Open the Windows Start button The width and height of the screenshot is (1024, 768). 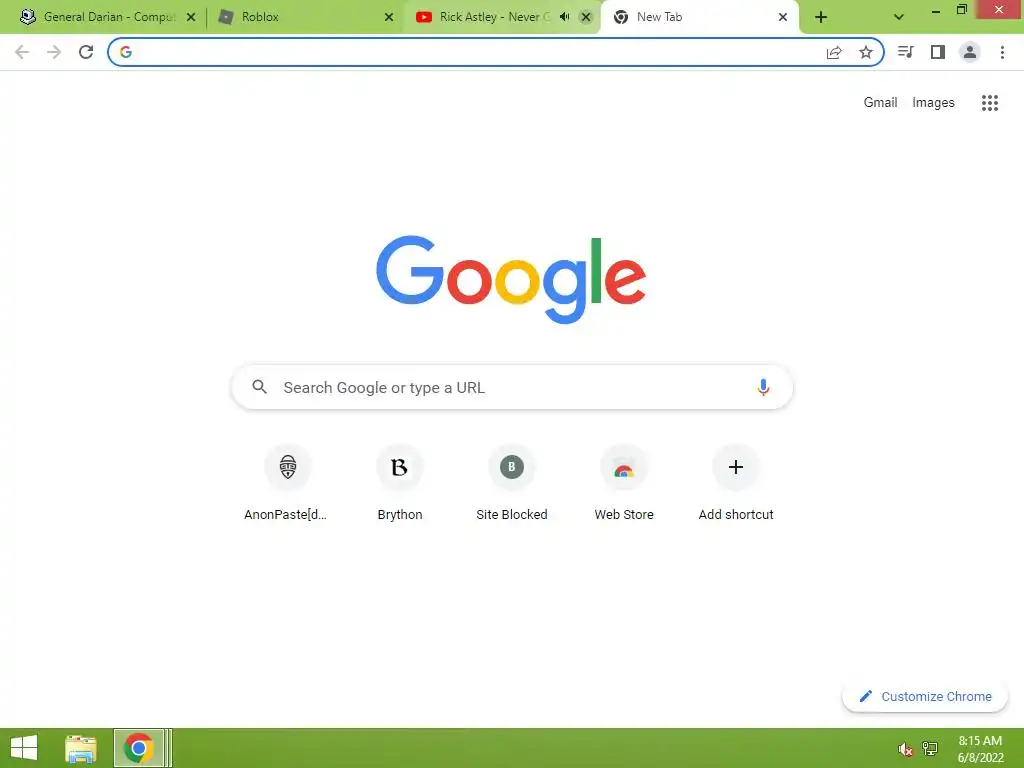click(x=24, y=748)
